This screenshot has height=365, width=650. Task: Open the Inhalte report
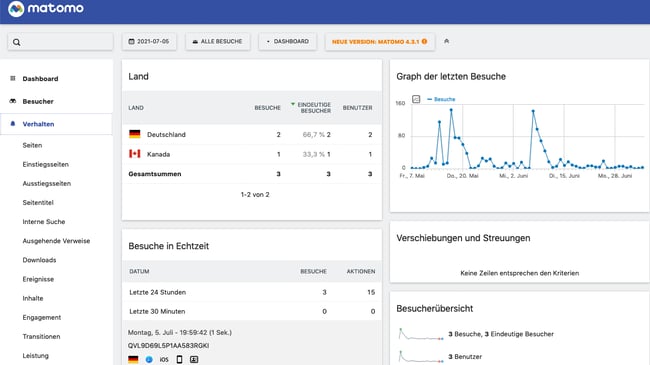tap(33, 298)
